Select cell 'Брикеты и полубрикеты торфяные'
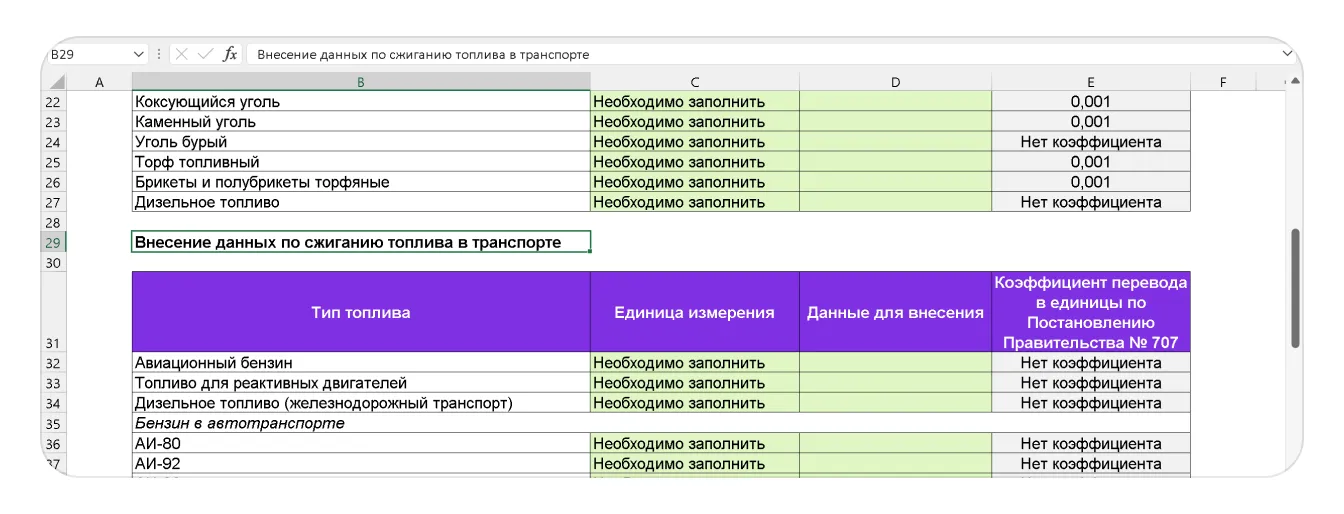1344x514 pixels. pos(361,182)
